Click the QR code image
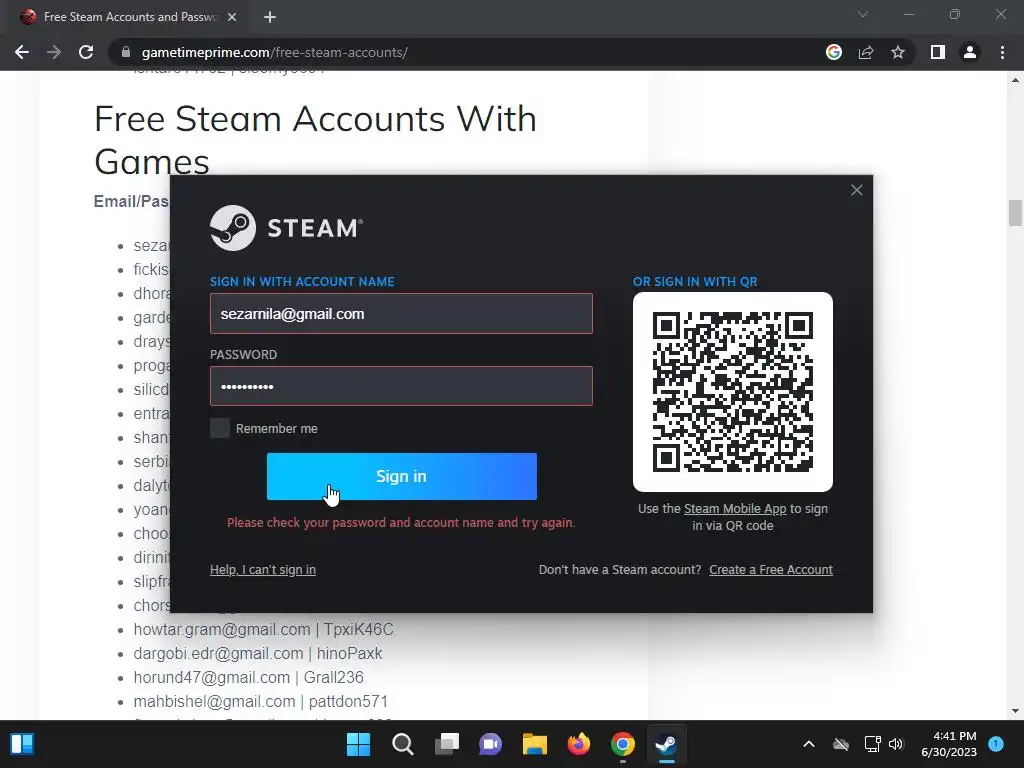 tap(733, 392)
